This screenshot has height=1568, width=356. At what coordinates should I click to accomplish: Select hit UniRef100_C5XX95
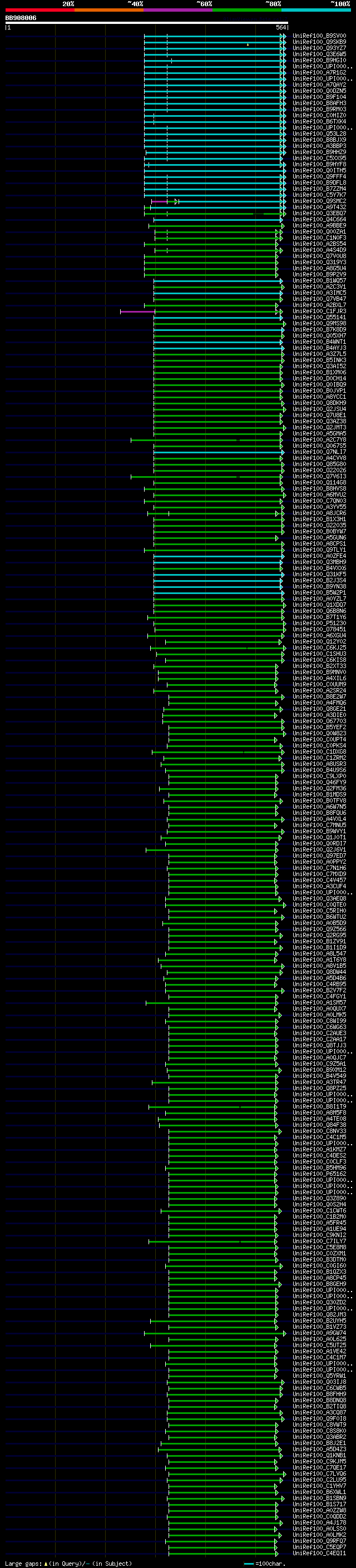pos(319,159)
